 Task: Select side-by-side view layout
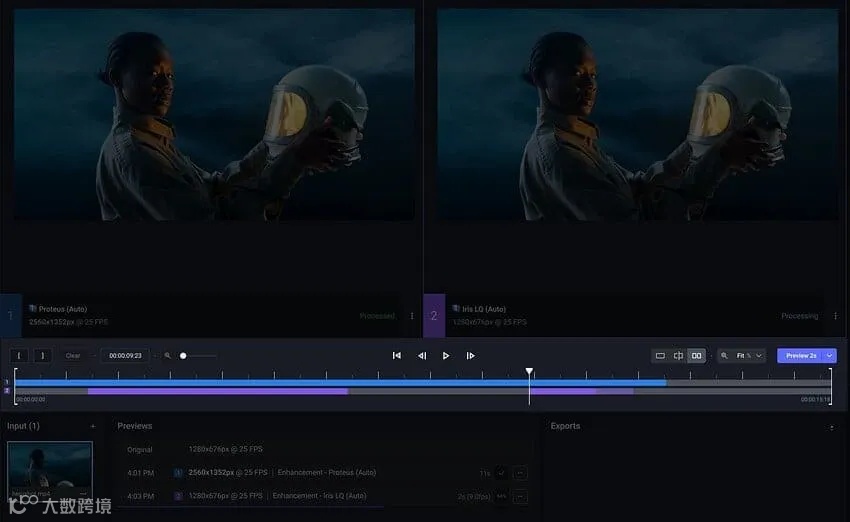pyautogui.click(x=697, y=356)
